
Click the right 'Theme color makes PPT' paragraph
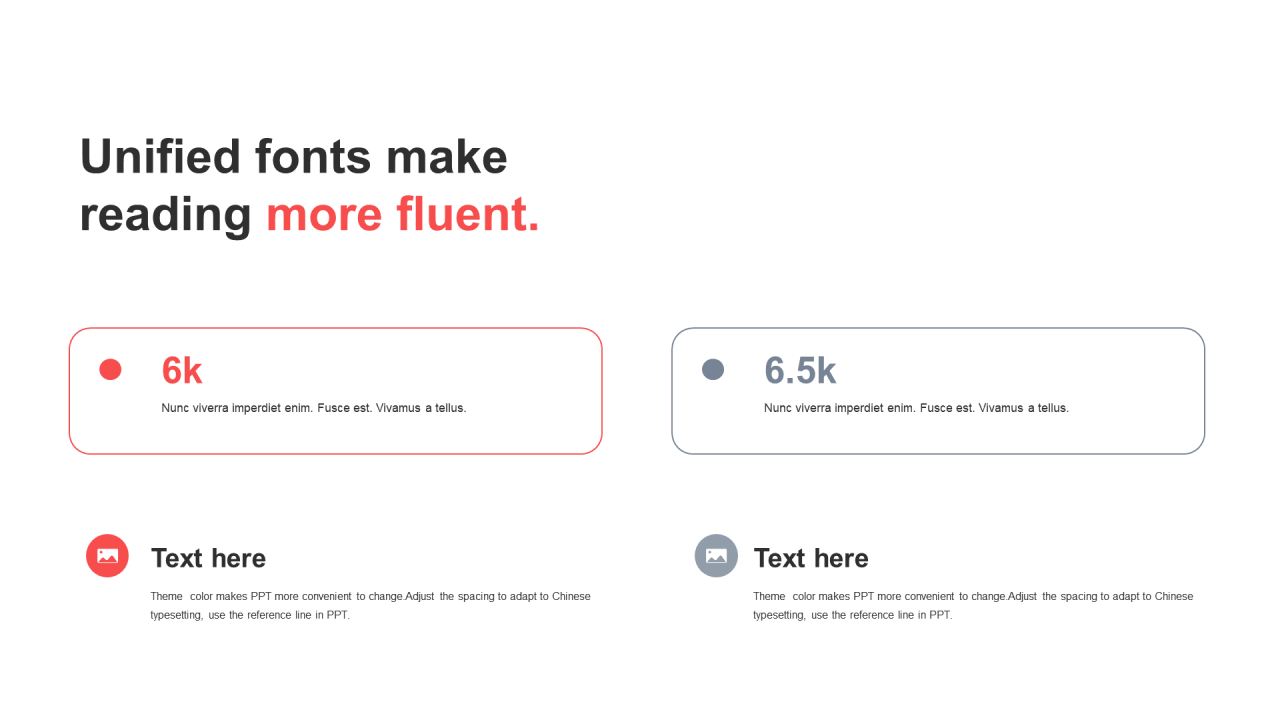pyautogui.click(x=973, y=605)
